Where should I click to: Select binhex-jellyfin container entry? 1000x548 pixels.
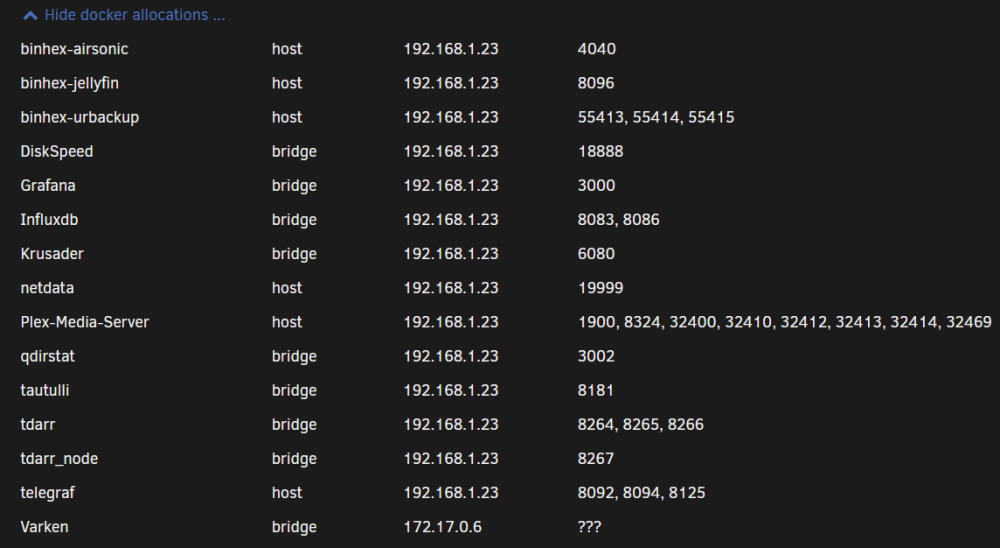coord(70,84)
